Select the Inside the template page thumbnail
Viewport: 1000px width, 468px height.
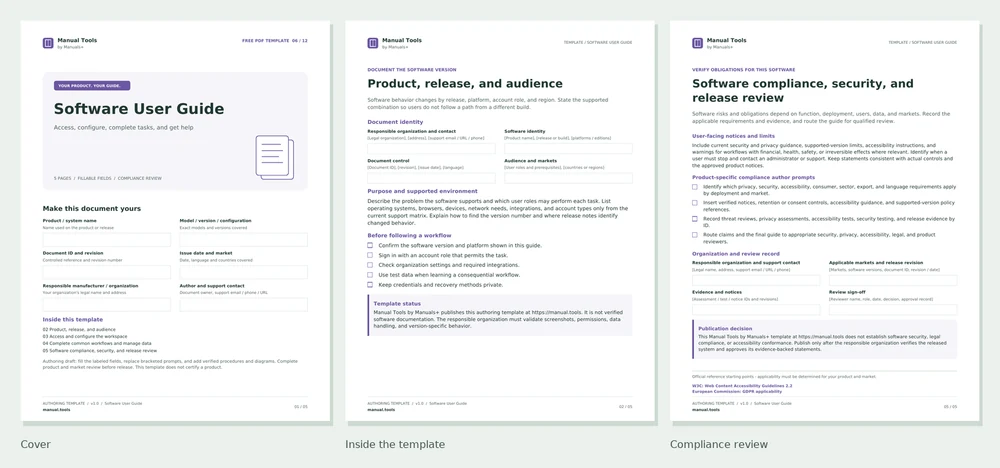tap(500, 221)
